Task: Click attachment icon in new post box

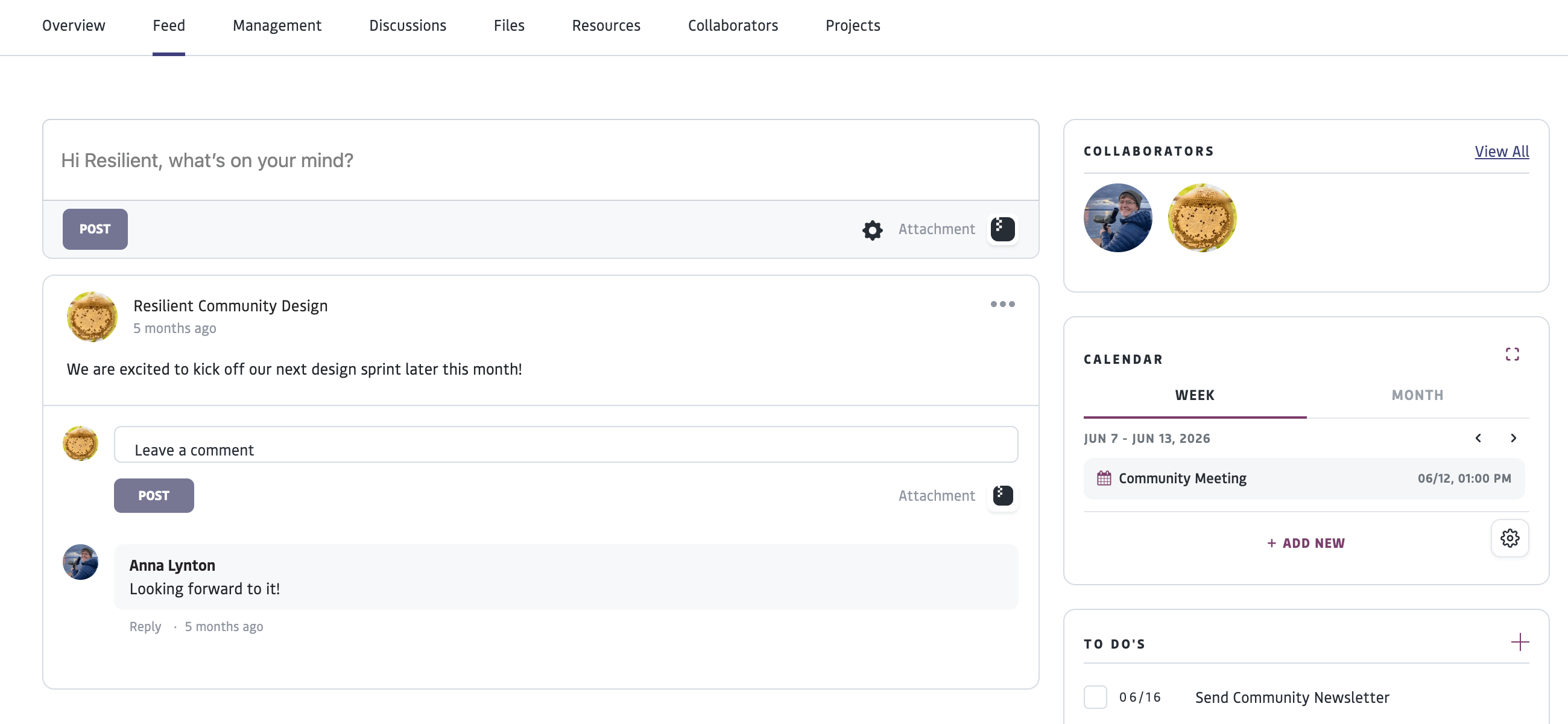Action: click(1002, 229)
